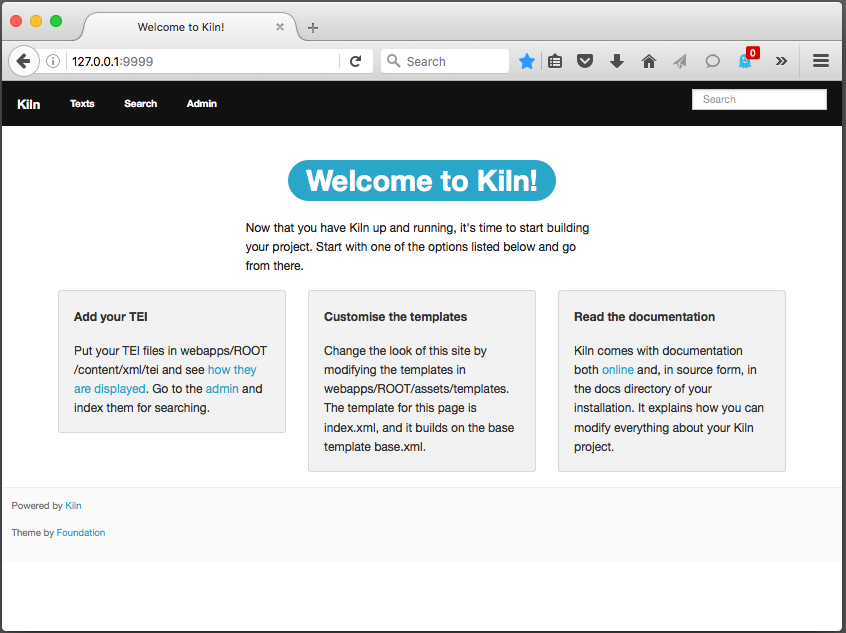Click the Kiln site search box

(759, 99)
